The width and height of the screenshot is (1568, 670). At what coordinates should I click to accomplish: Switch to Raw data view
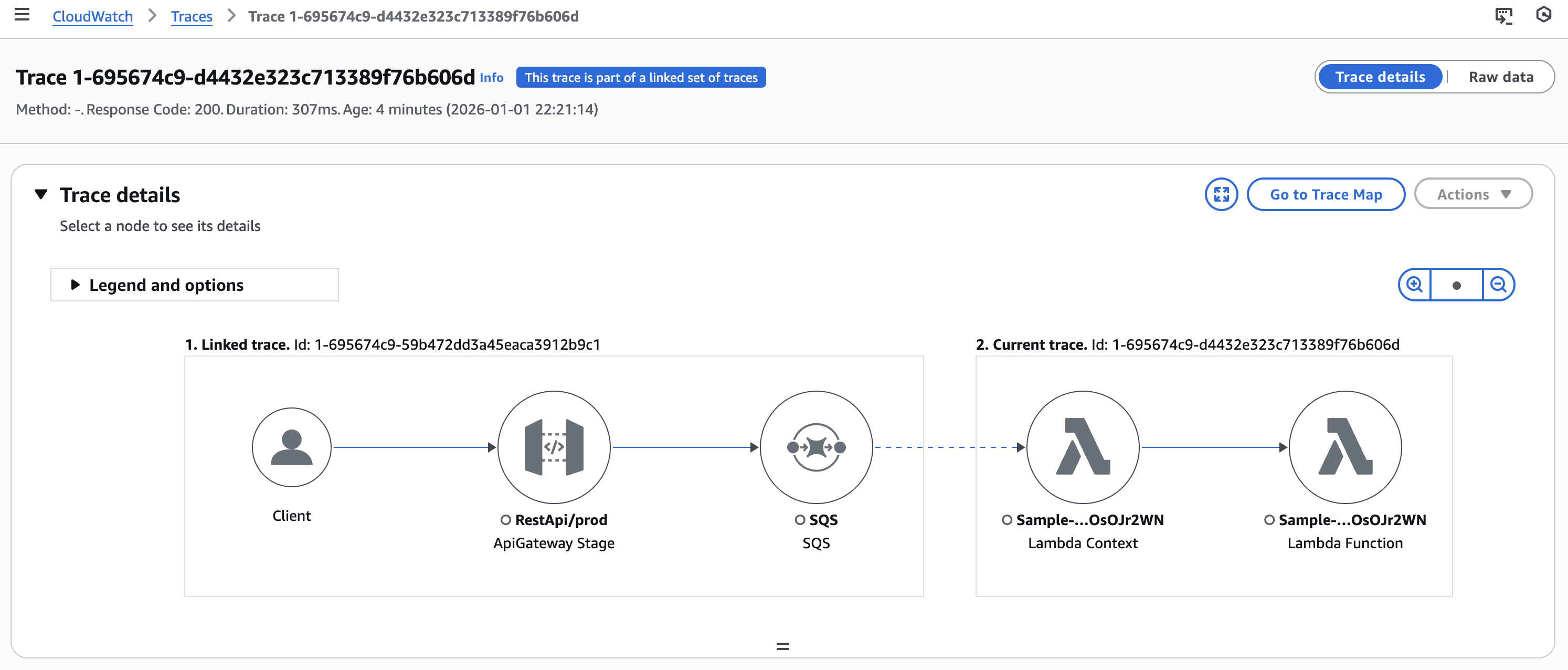[1500, 77]
